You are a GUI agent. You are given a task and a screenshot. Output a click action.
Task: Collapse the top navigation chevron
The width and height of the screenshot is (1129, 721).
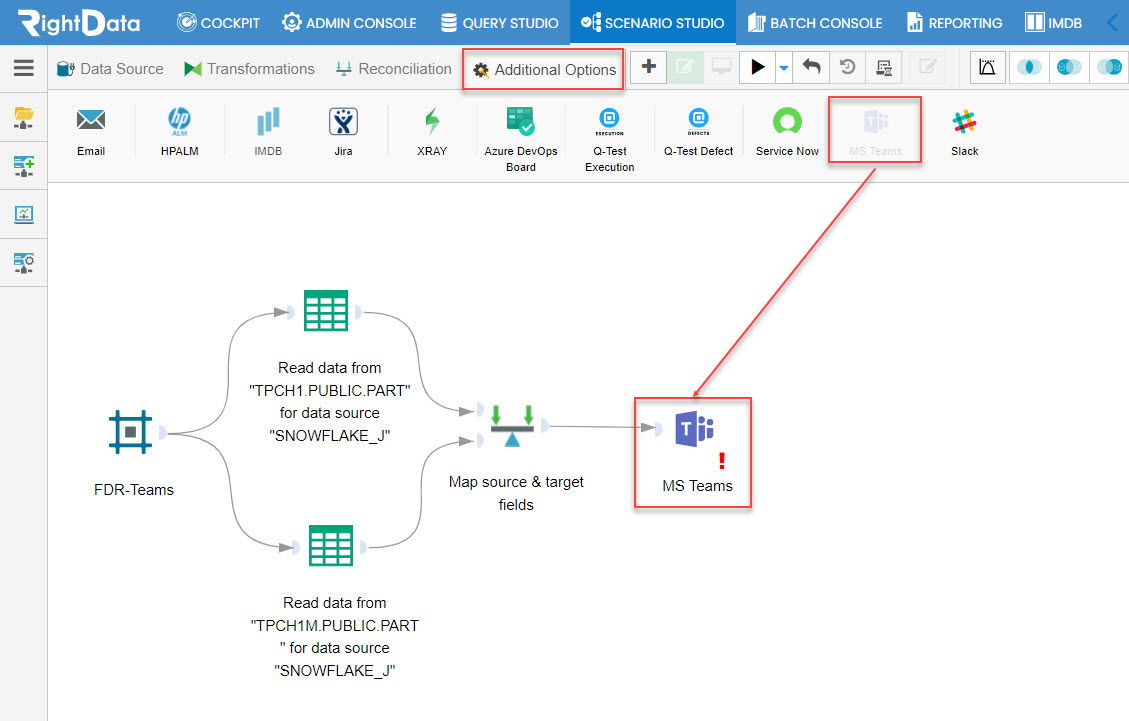click(1113, 22)
